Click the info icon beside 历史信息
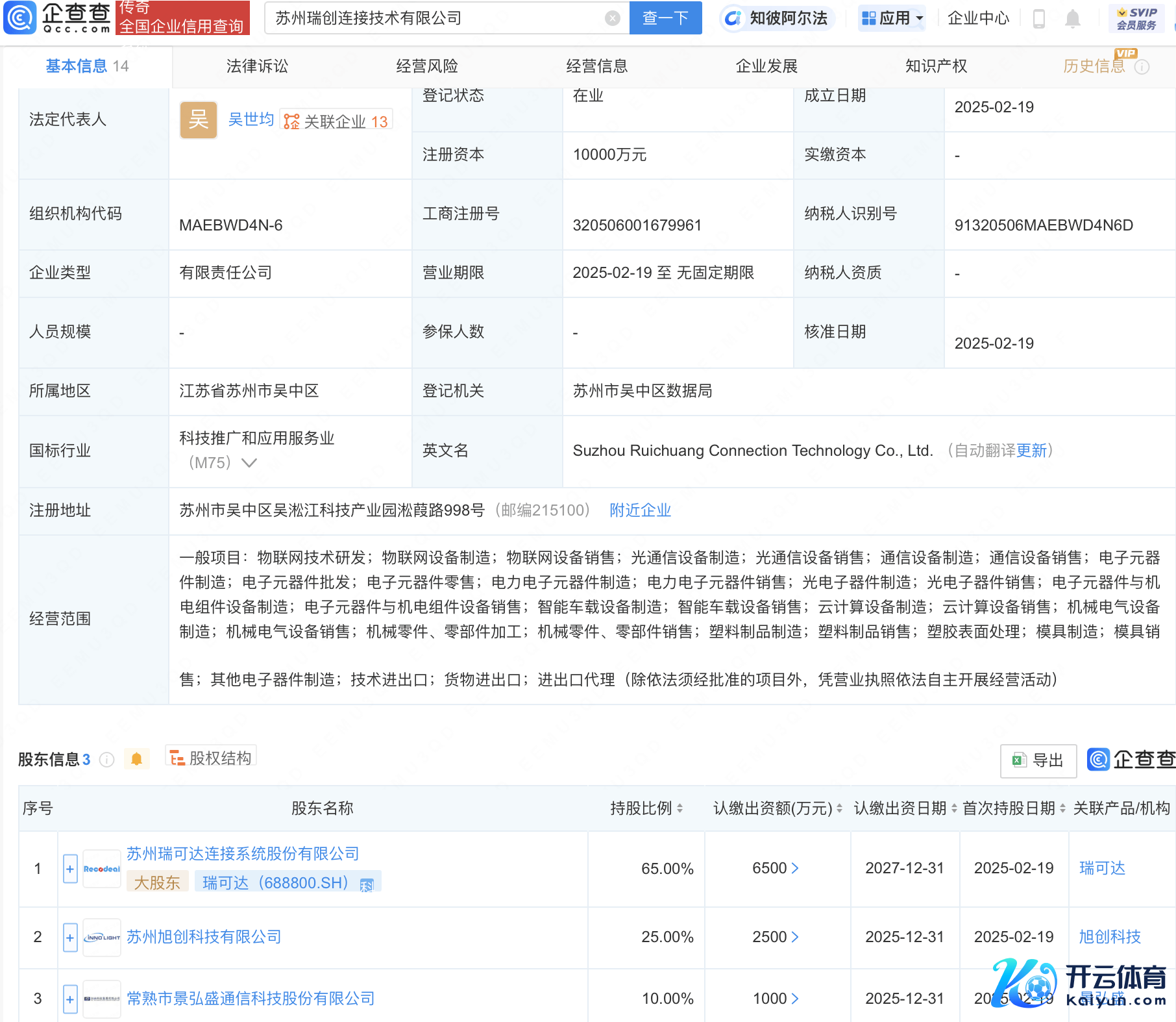This screenshot has height=1022, width=1176. (1142, 67)
